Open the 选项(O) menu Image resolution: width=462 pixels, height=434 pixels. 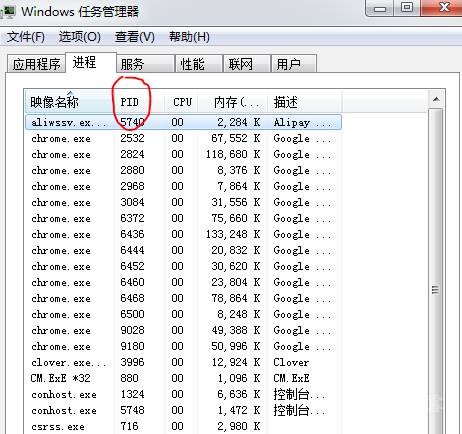[x=79, y=37]
